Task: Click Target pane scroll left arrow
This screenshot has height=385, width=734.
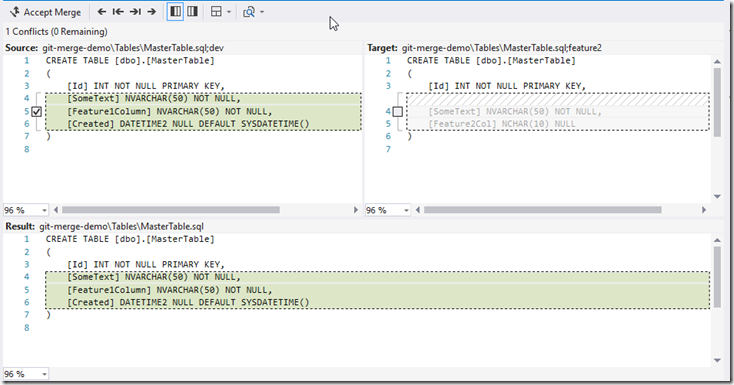Action: (418, 210)
